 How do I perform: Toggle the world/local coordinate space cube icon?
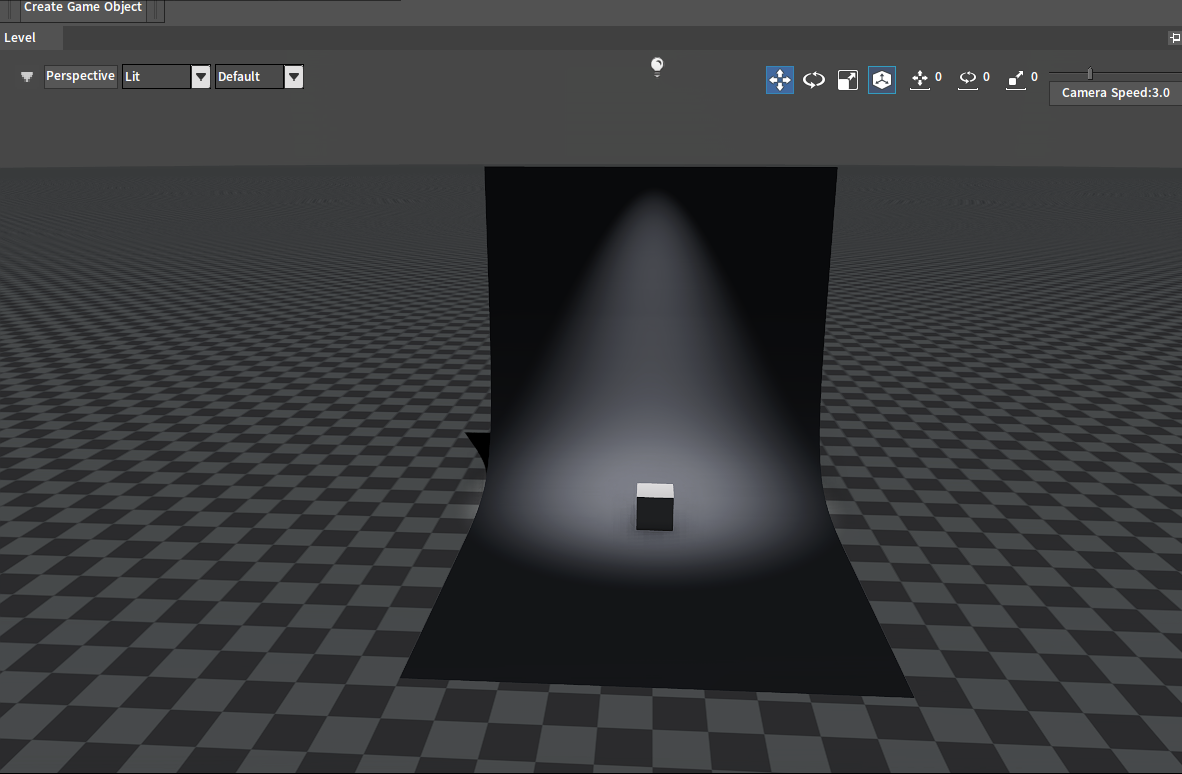[881, 80]
